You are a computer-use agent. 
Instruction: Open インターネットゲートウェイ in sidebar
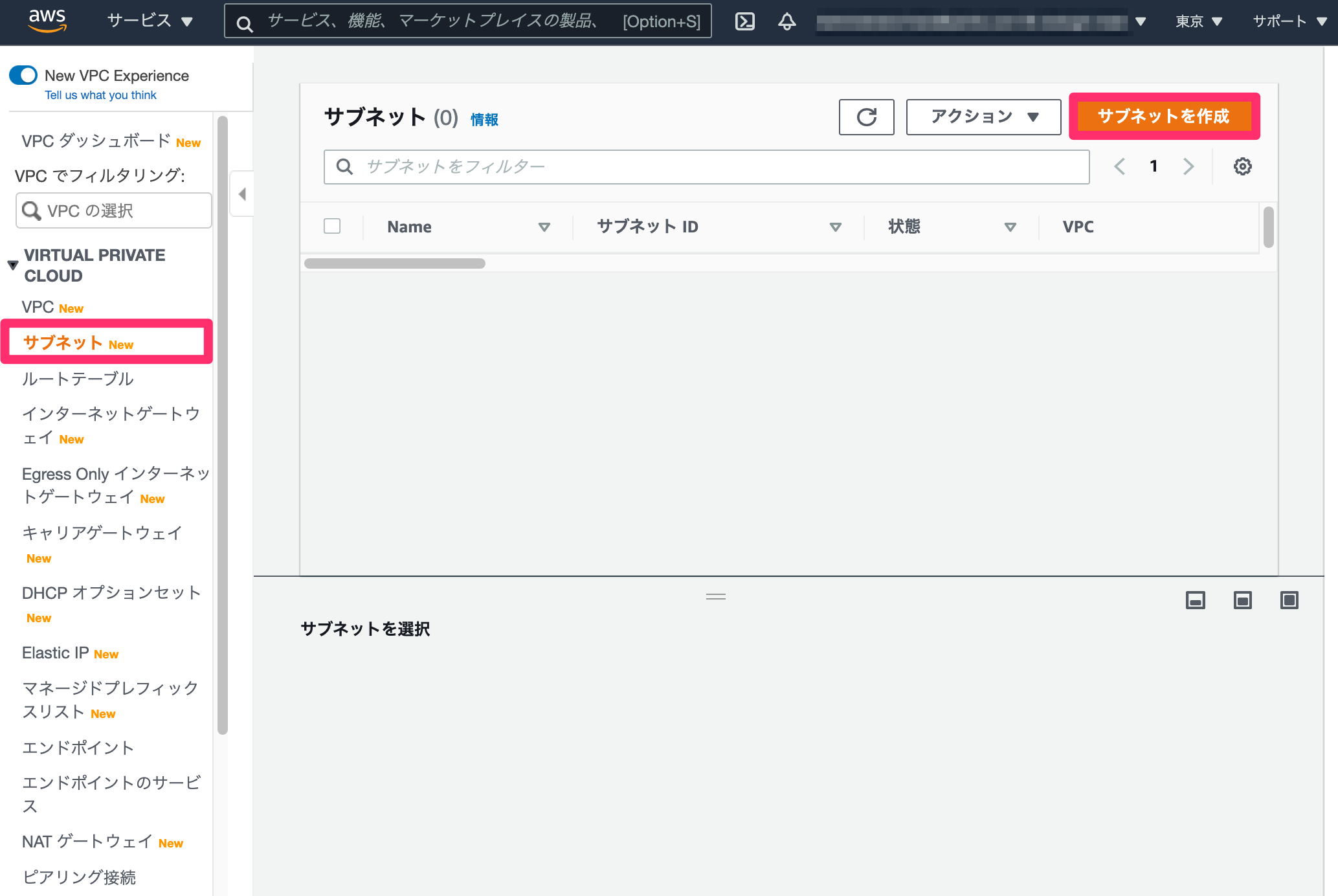tap(111, 425)
